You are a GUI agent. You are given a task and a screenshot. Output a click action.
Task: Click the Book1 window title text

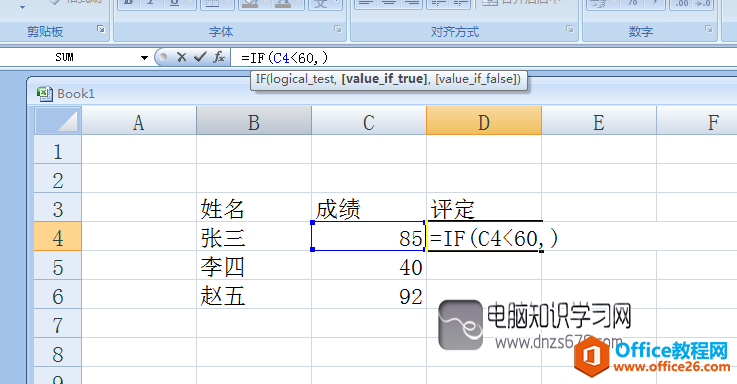pyautogui.click(x=76, y=94)
